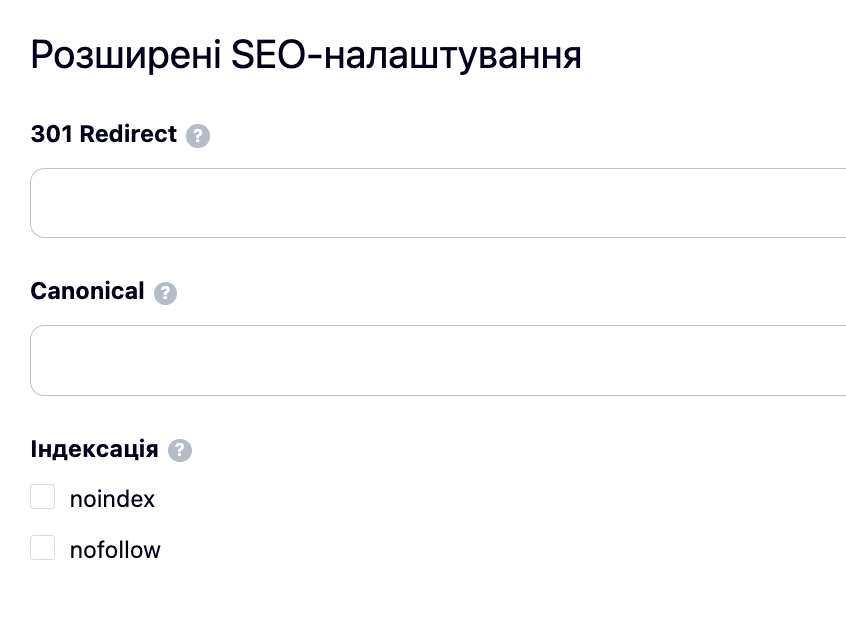846x620 pixels.
Task: Place cursor in empty box under 301 Redirect
Action: point(438,203)
